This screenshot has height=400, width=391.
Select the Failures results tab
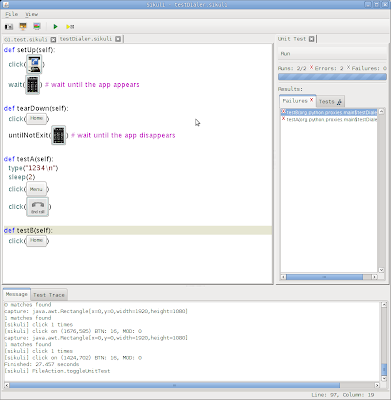298,100
